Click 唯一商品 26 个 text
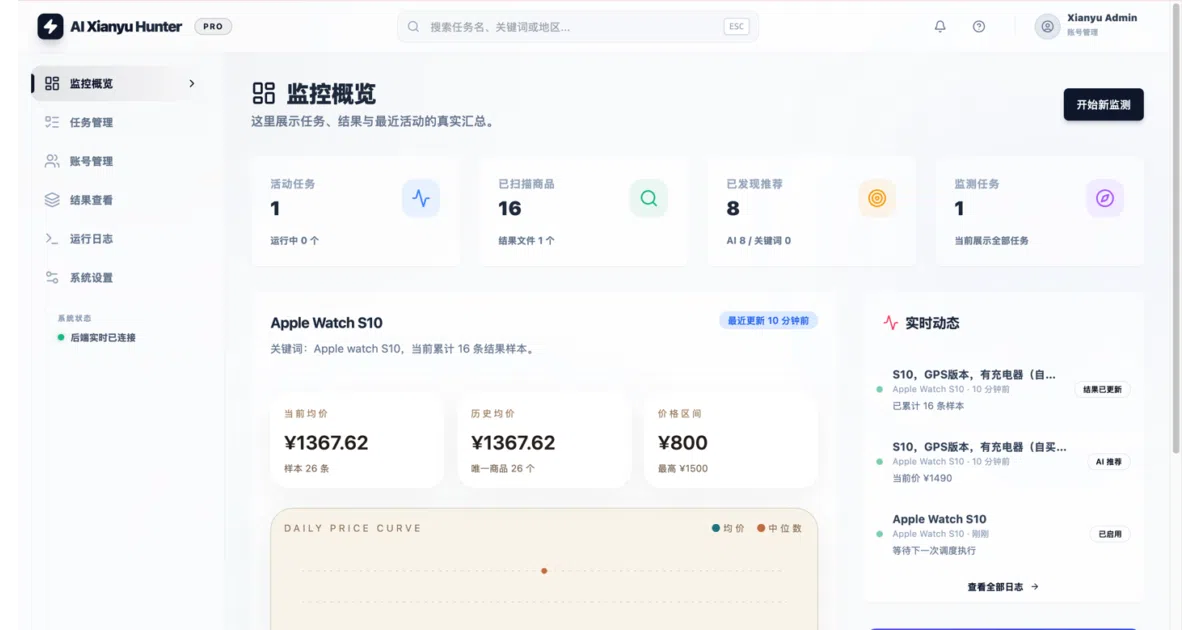The height and width of the screenshot is (630, 1200). point(503,468)
